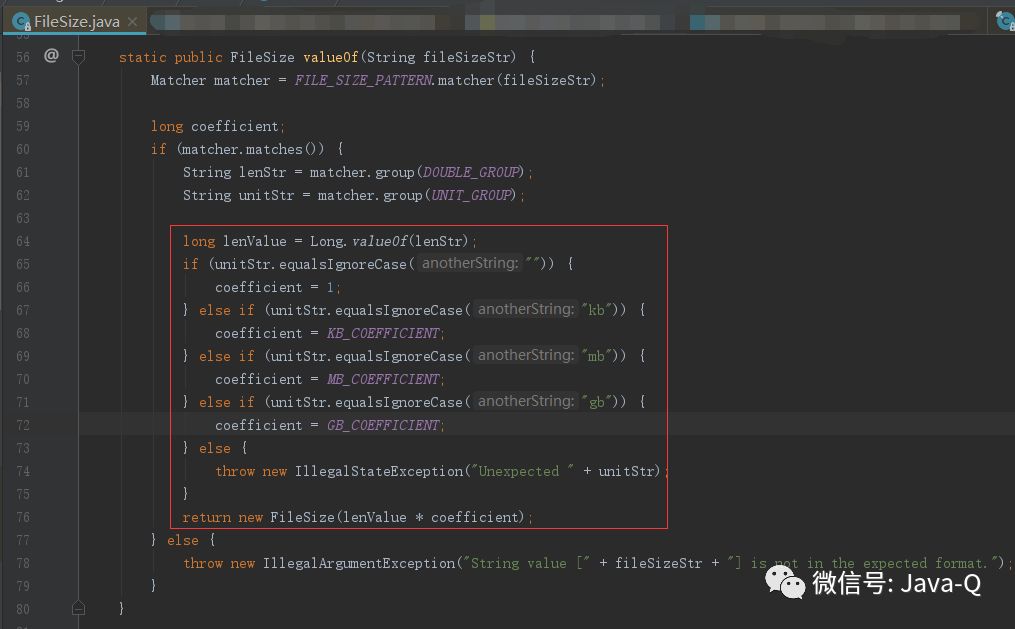
Task: Click the GB_COEFFICIENT constant
Action: 383,425
